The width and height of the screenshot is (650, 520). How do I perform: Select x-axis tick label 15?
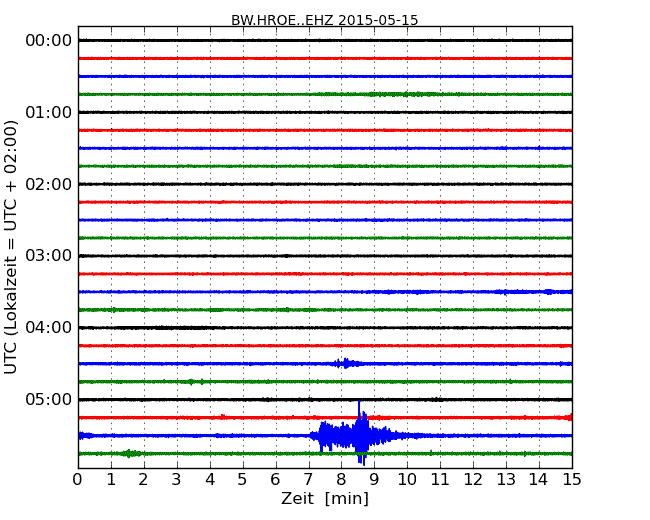click(572, 480)
